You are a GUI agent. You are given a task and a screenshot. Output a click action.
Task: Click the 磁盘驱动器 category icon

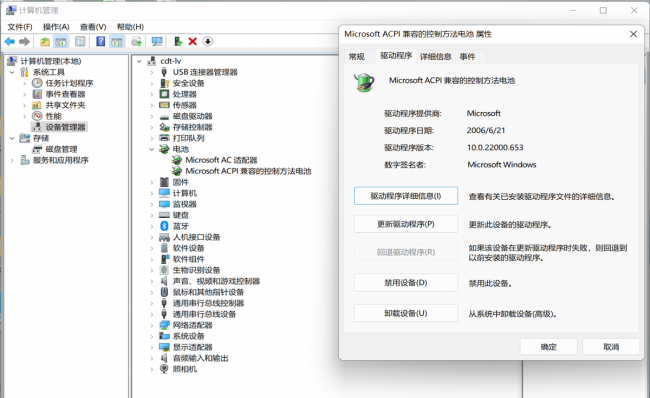point(164,116)
